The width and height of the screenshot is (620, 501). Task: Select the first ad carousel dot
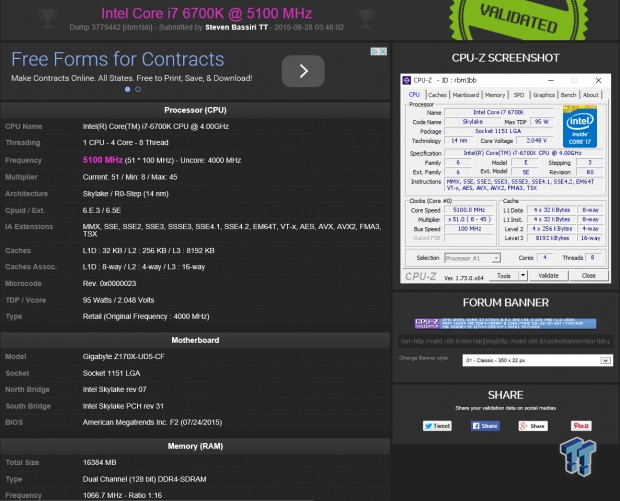(x=127, y=89)
